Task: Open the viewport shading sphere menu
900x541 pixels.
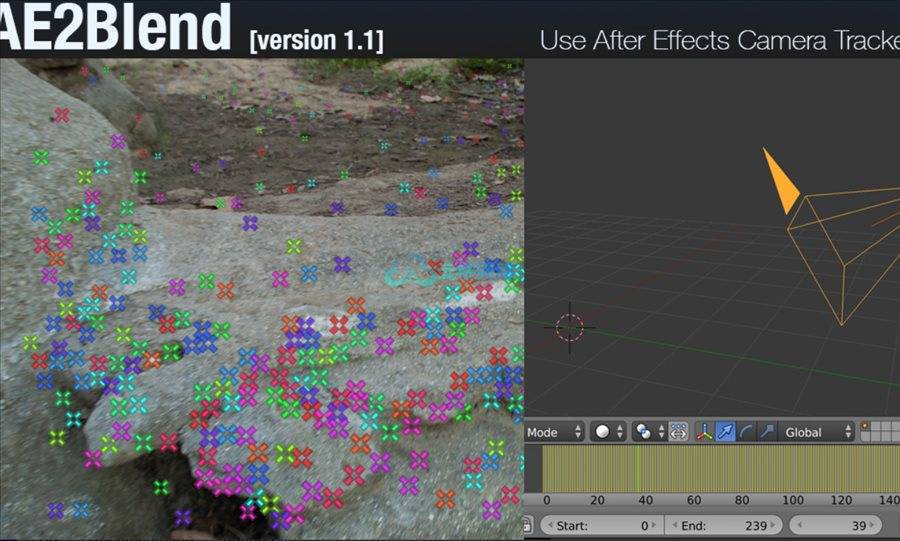Action: 608,432
